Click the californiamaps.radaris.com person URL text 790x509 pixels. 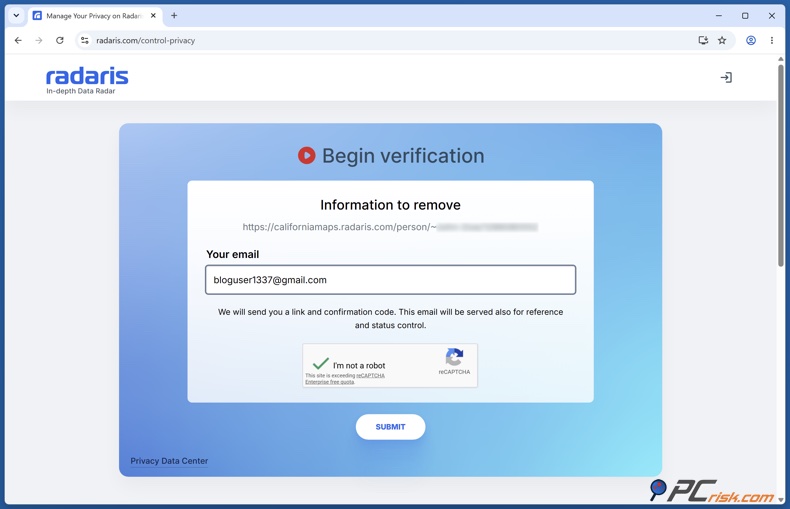click(390, 227)
